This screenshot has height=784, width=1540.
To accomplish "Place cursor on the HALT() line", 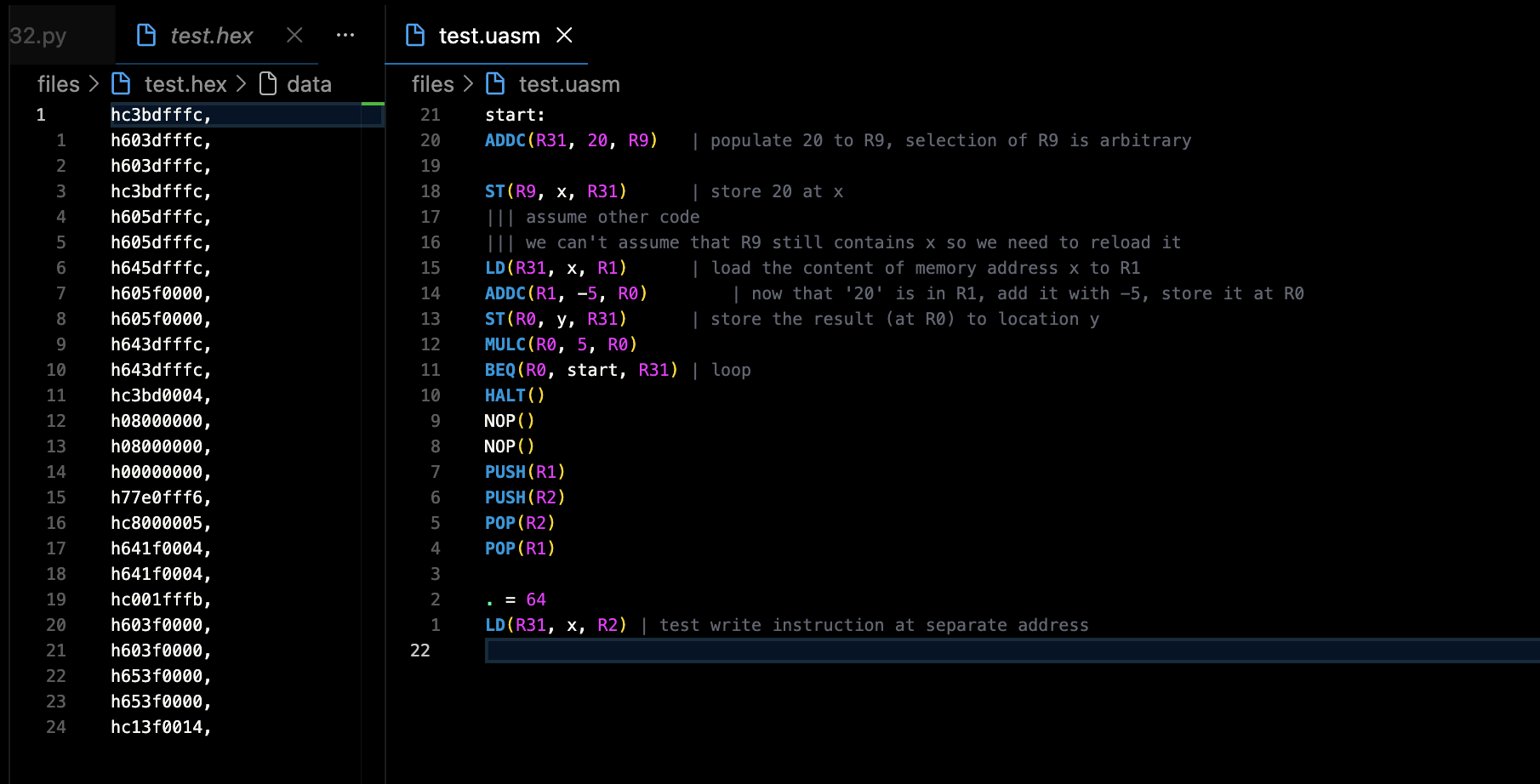I will 514,395.
